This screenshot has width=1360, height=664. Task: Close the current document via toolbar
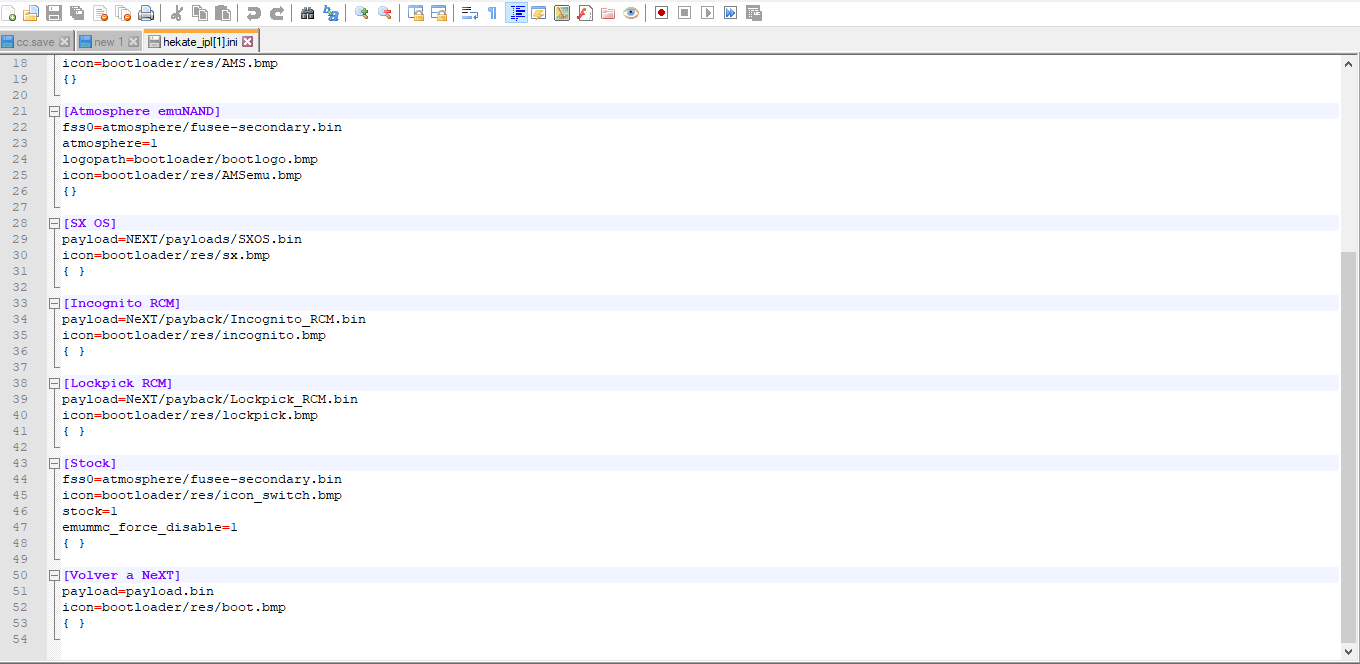101,13
